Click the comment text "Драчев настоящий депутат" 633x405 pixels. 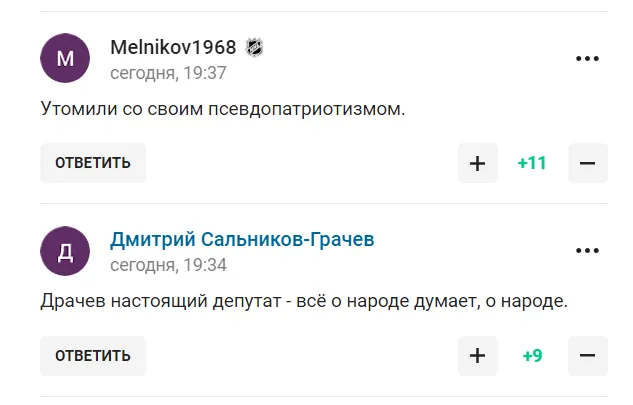pos(304,300)
